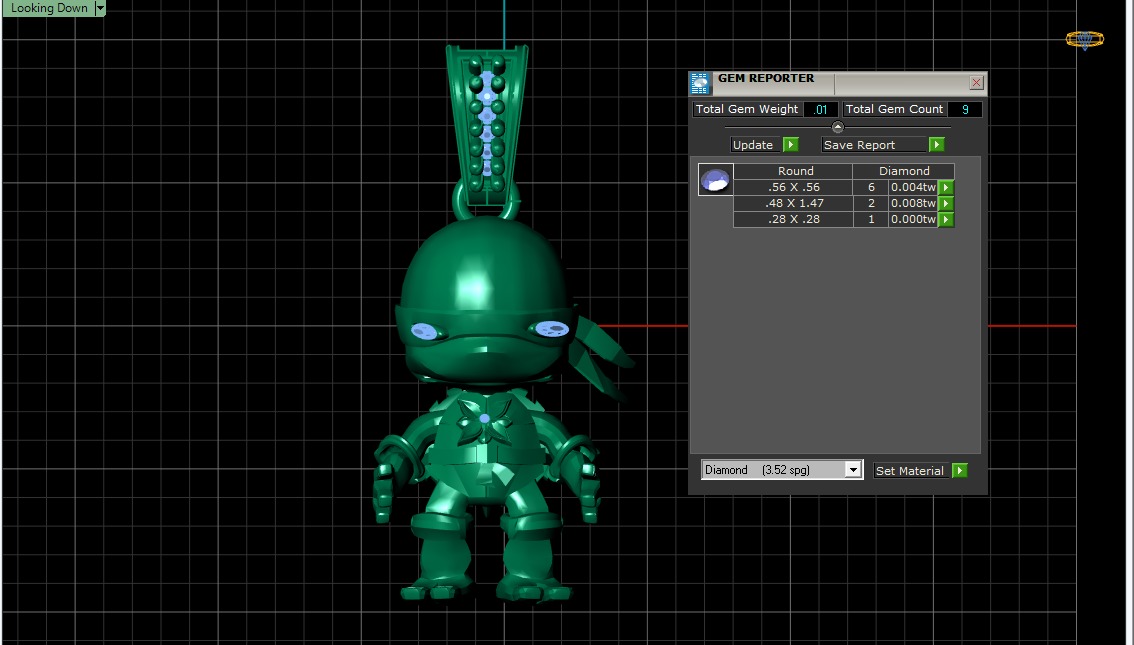Click green arrow beside 0.008tw
The width and height of the screenshot is (1134, 645).
946,203
